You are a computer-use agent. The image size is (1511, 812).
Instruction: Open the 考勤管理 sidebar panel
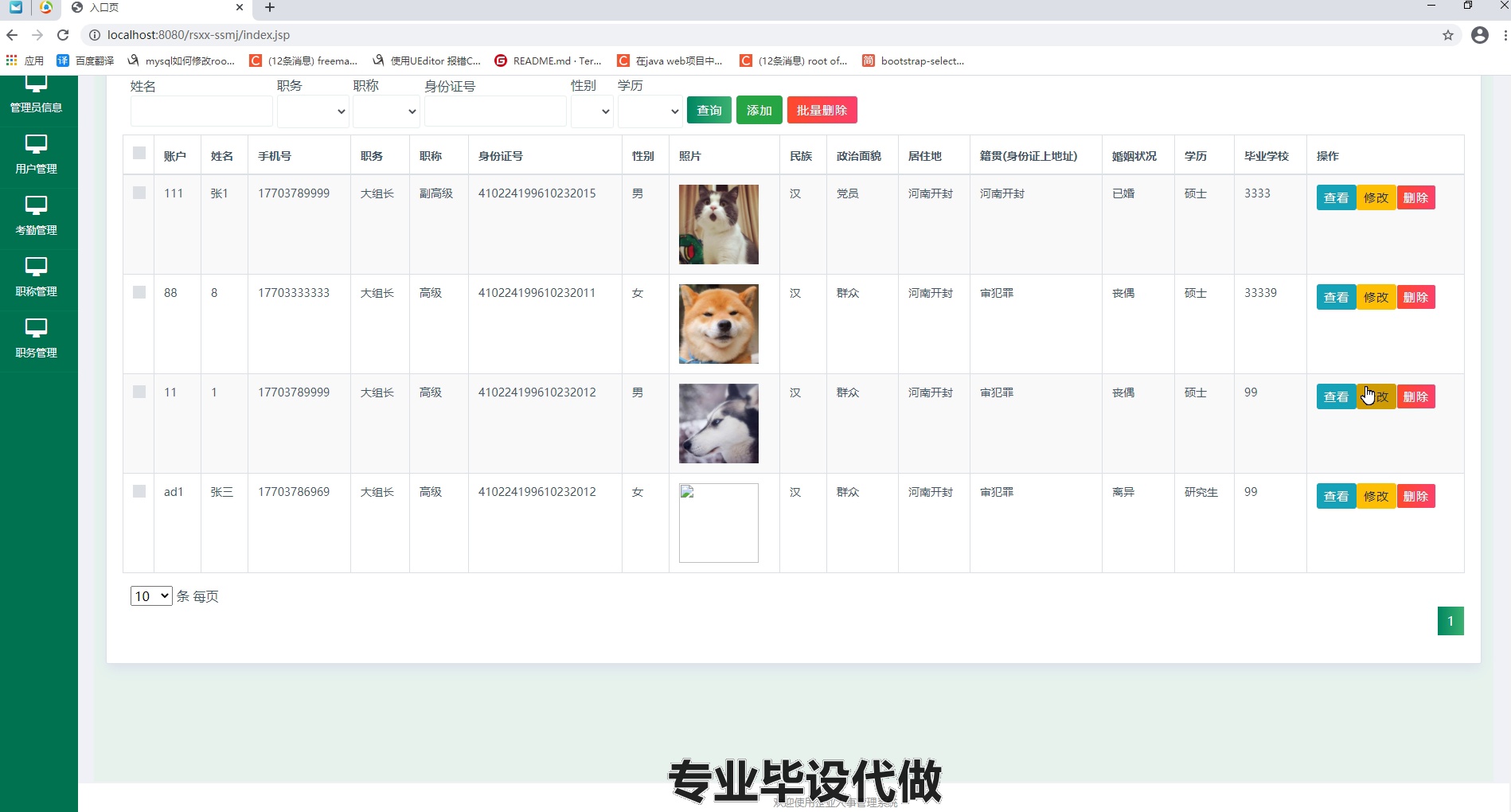pos(36,217)
